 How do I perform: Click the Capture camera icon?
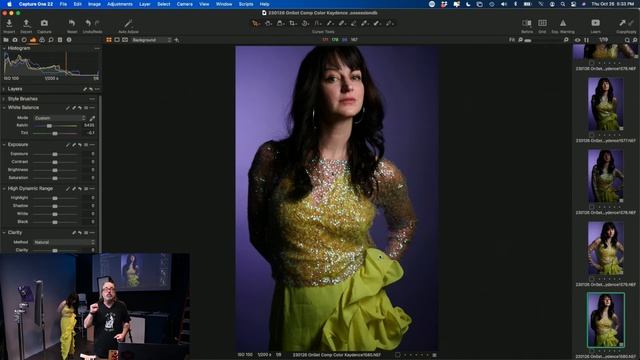click(x=44, y=23)
